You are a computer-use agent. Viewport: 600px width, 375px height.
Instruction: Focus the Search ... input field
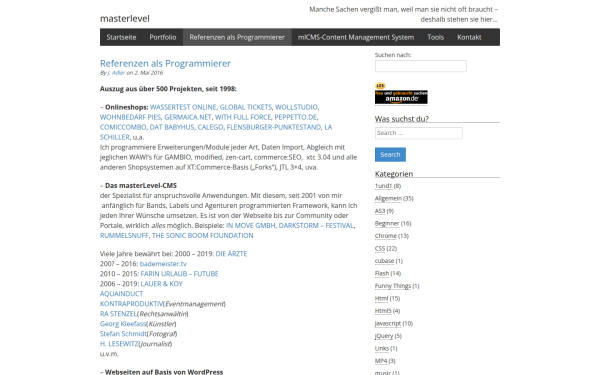point(419,133)
